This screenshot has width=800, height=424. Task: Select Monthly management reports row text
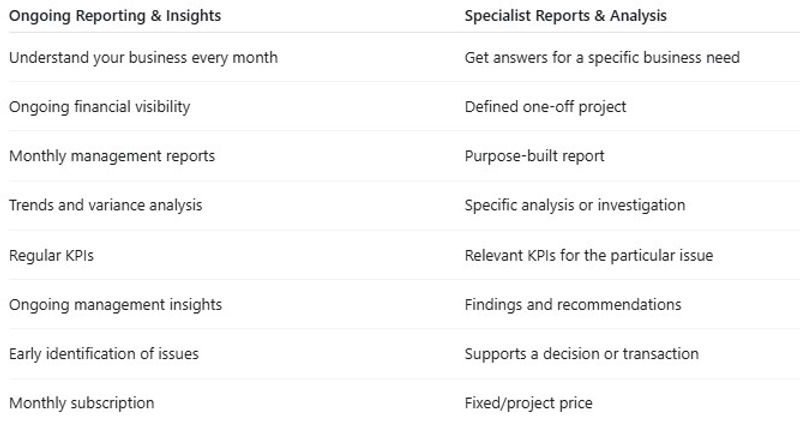point(112,156)
